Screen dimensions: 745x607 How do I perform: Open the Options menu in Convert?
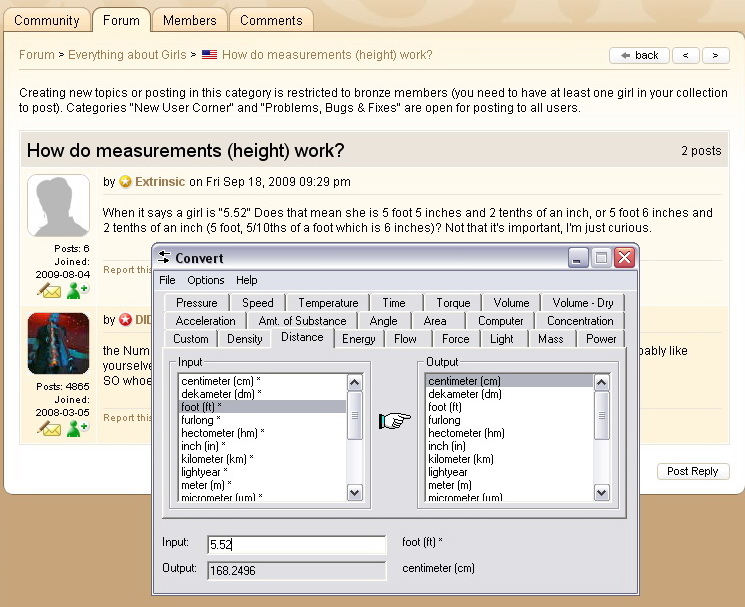pyautogui.click(x=206, y=280)
